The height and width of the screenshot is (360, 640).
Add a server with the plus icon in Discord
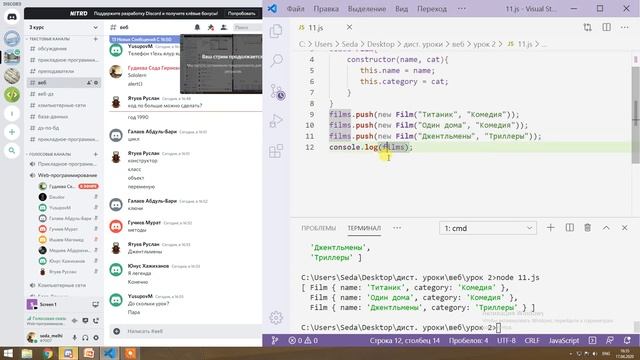pyautogui.click(x=12, y=132)
